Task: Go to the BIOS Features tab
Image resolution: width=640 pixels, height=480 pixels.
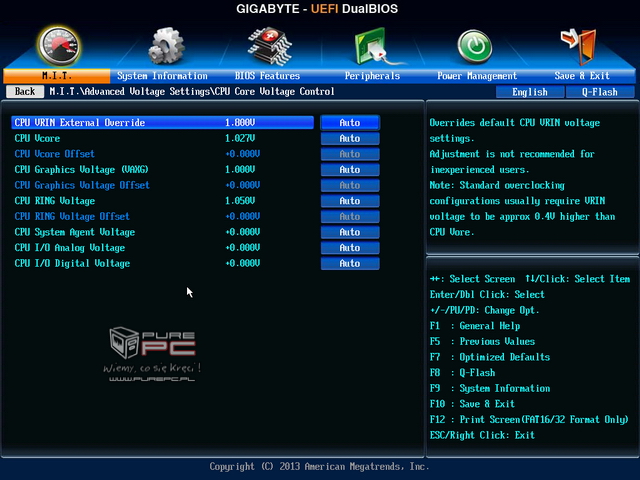Action: (x=267, y=76)
